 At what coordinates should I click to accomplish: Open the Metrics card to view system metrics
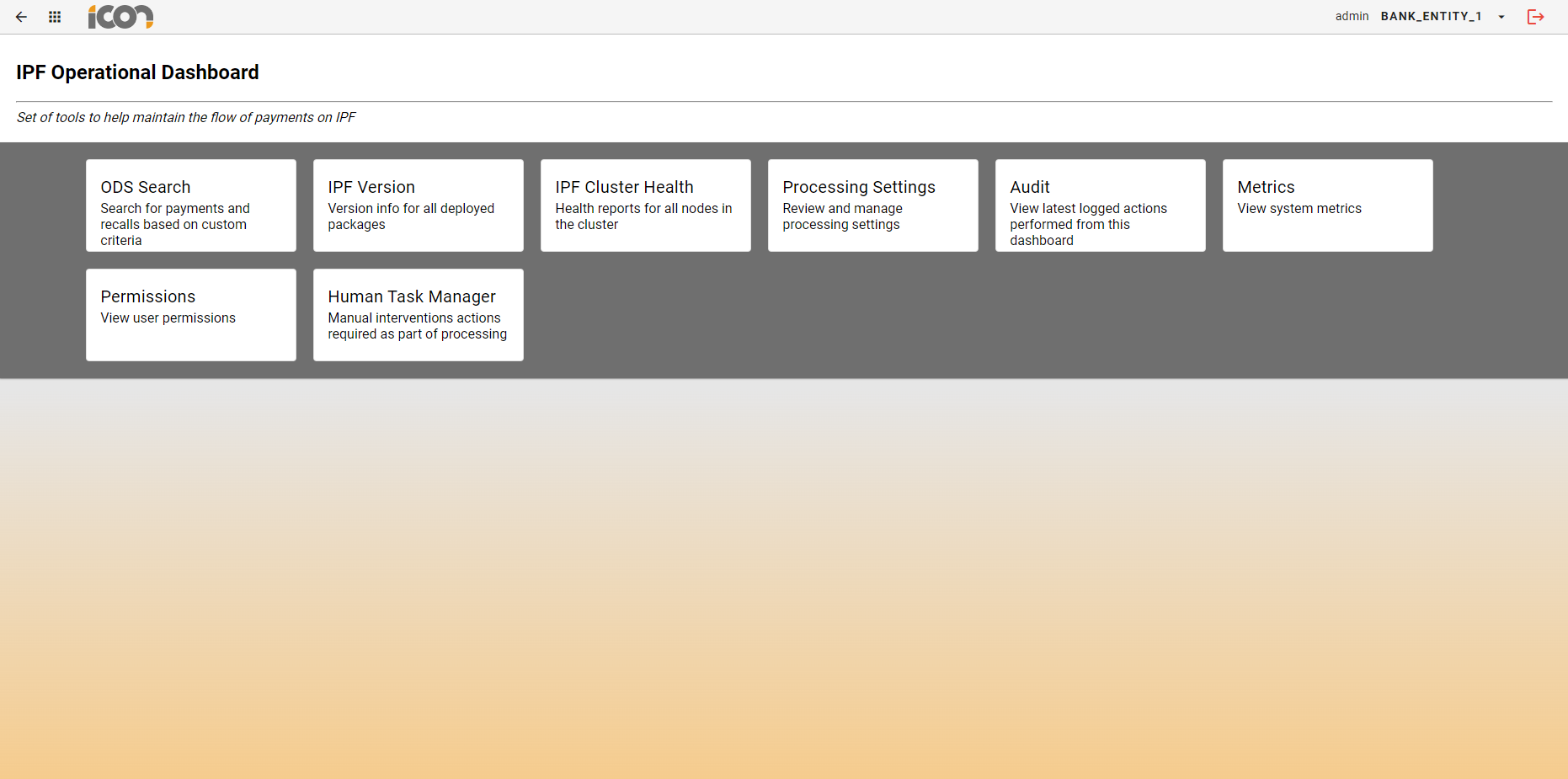1327,205
